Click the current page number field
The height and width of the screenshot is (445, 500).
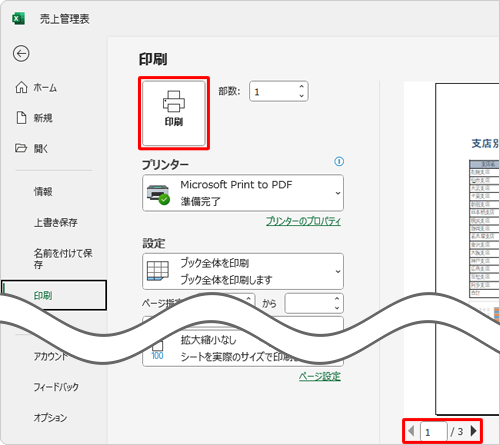434,432
